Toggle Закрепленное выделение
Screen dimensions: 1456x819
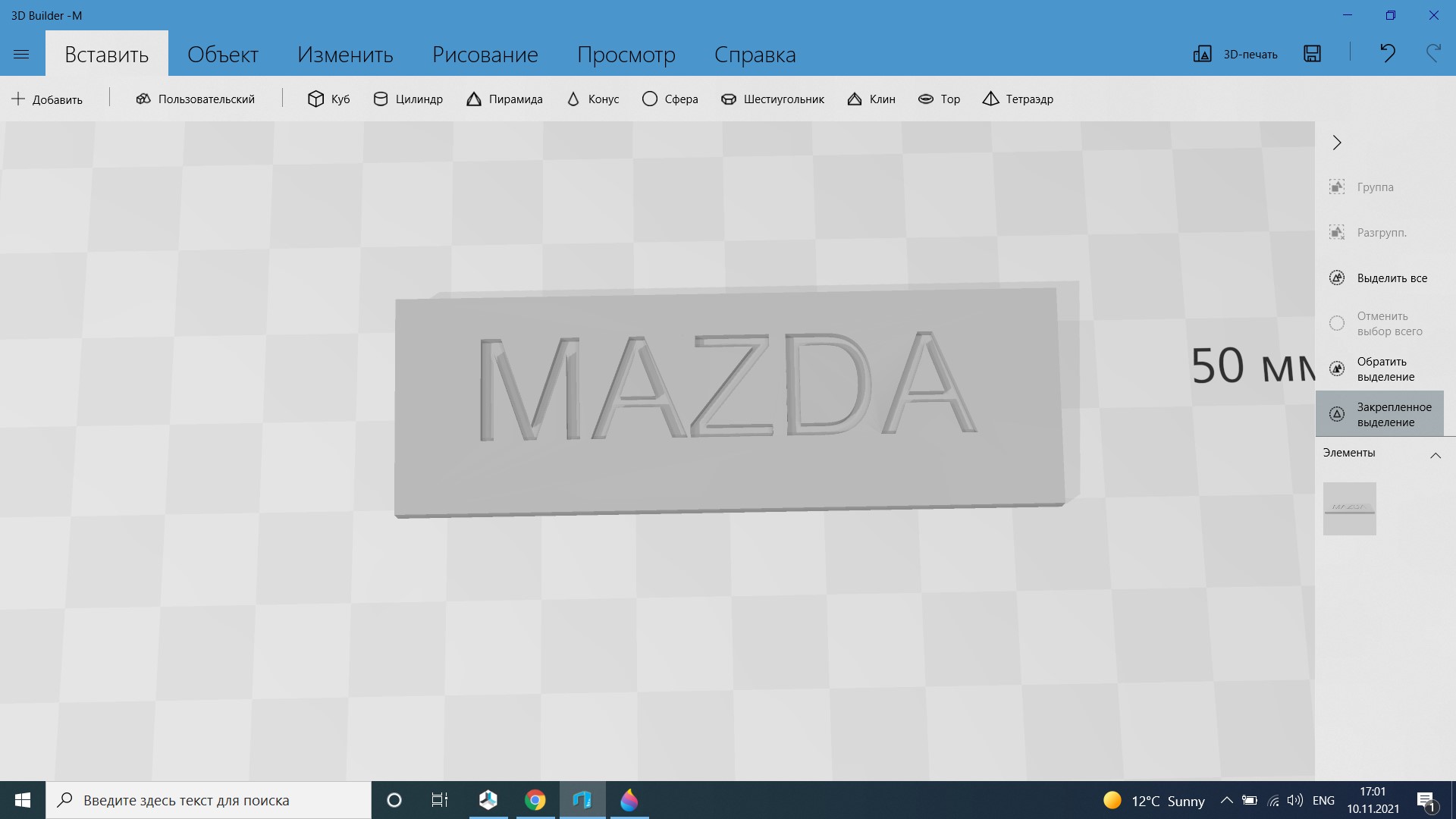[x=1379, y=414]
